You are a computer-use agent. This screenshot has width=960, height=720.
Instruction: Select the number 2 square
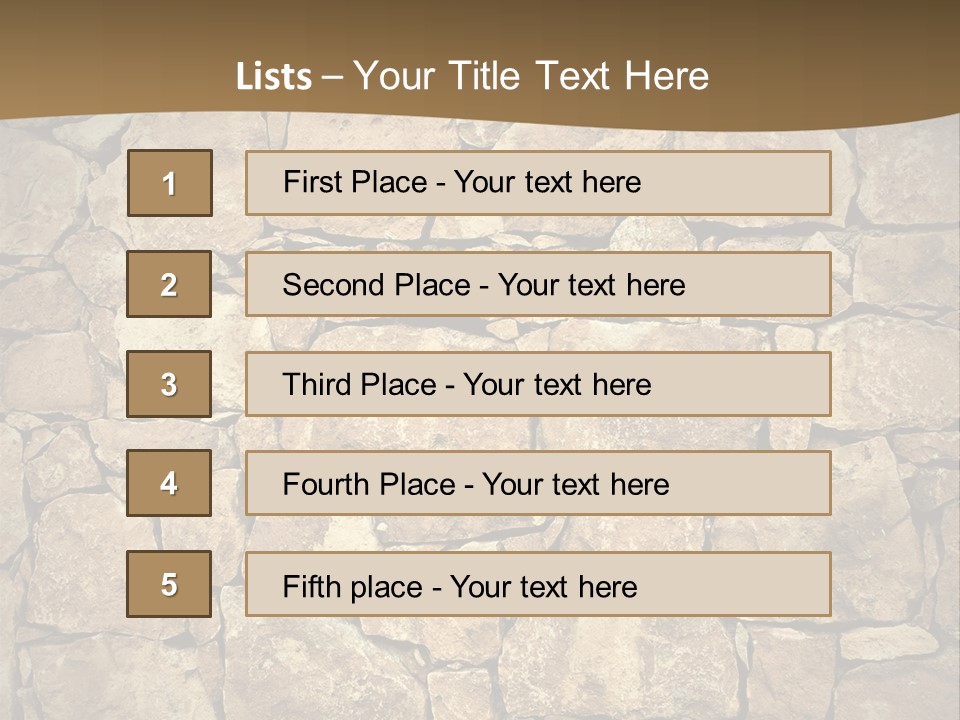tap(169, 284)
